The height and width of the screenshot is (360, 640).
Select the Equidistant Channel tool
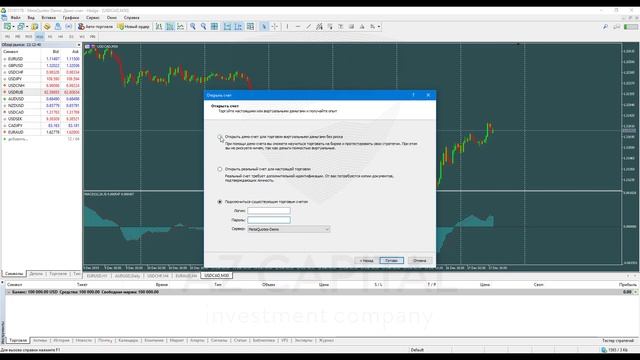point(319,27)
